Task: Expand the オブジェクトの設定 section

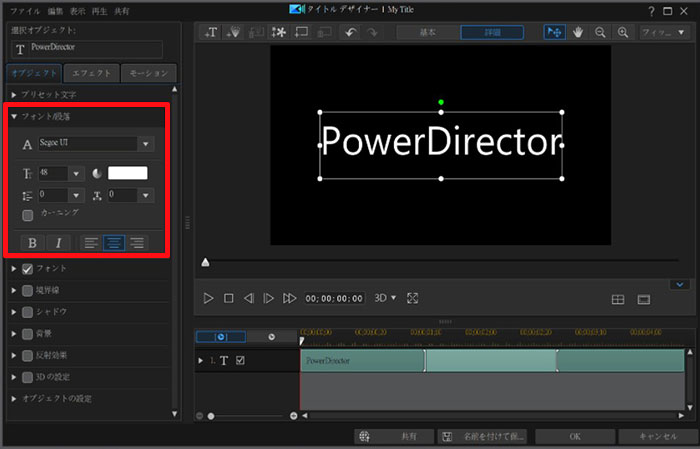Action: click(x=14, y=399)
